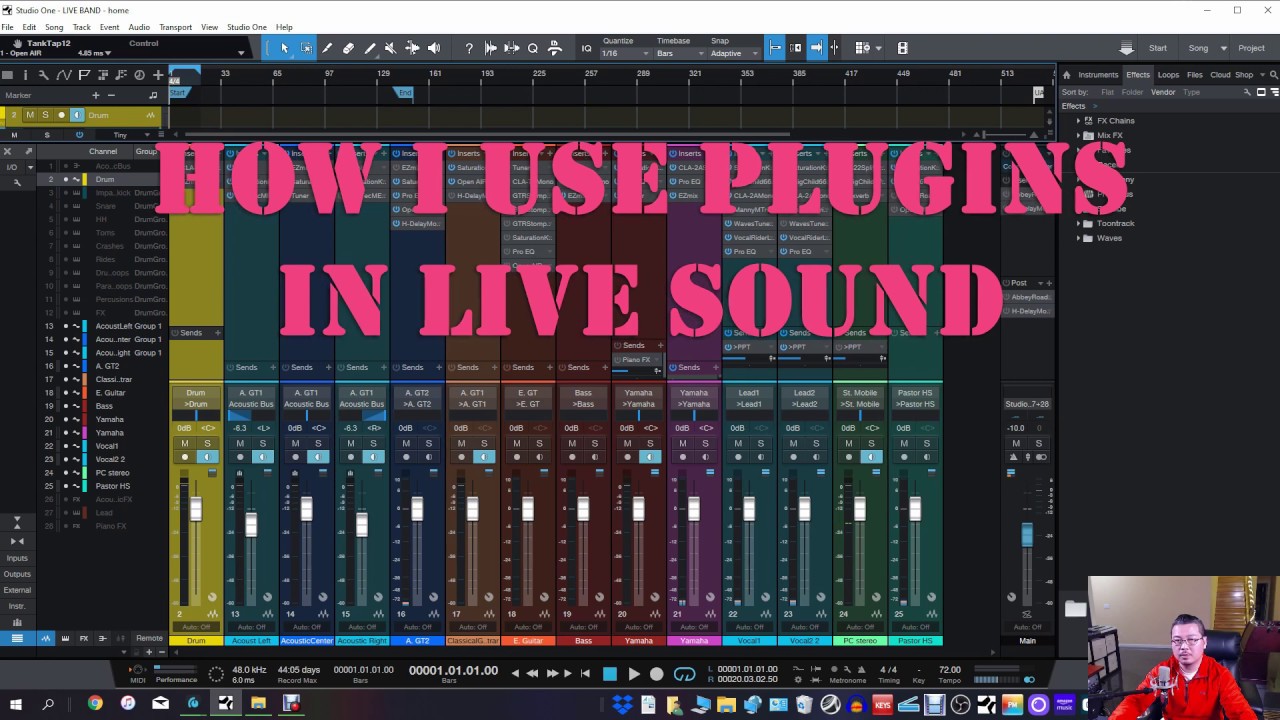Toggle the loop button in transport
The height and width of the screenshot is (720, 1280).
(x=684, y=674)
